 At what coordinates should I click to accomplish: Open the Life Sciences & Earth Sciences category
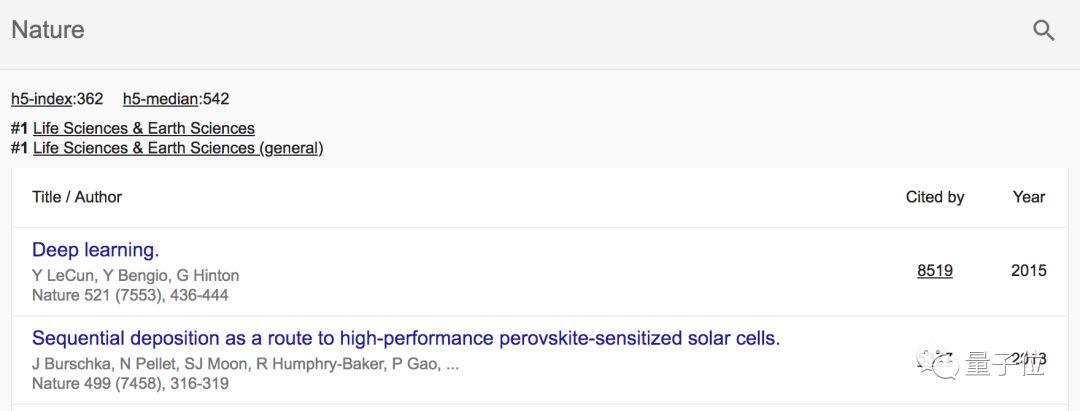144,128
